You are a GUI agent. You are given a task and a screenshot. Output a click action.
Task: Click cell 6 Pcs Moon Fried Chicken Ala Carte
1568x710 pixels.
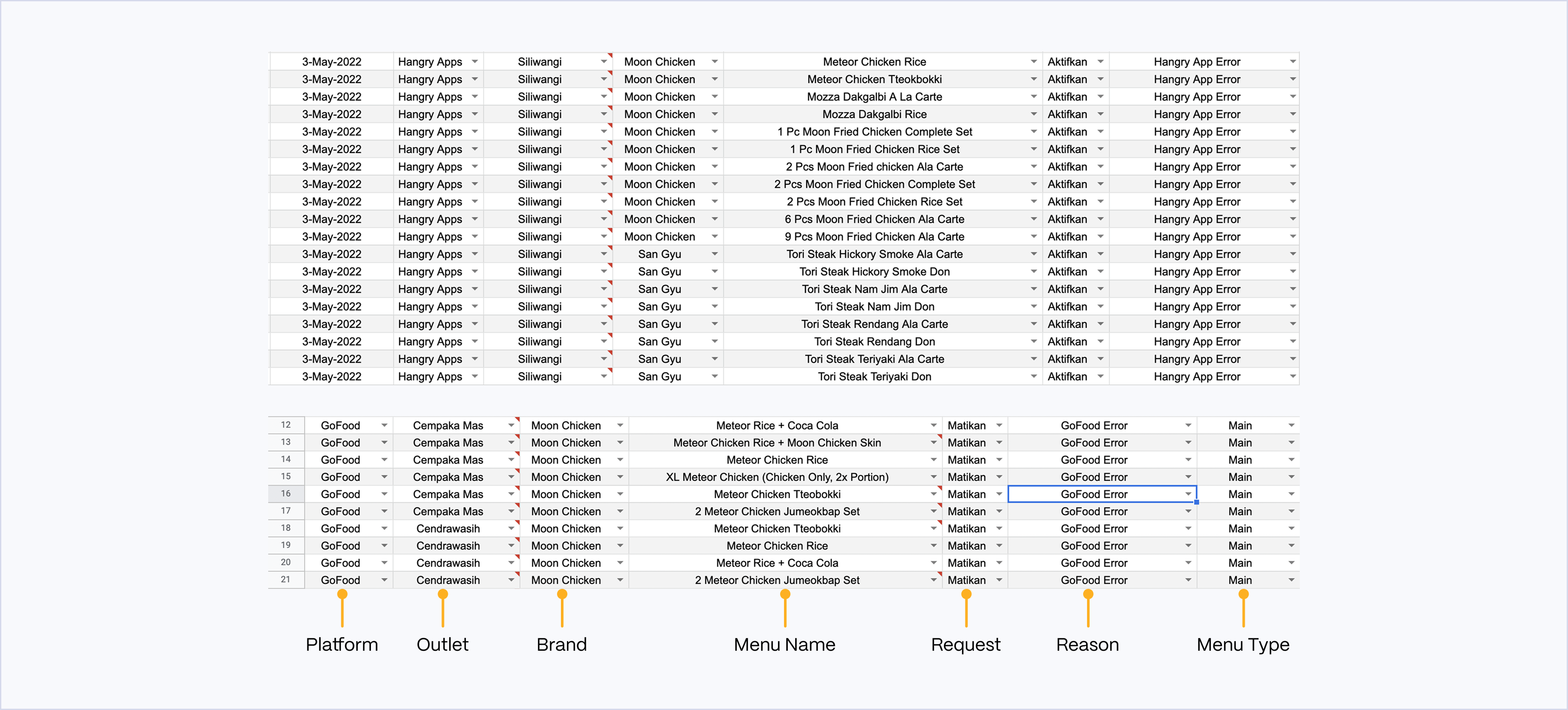[x=882, y=219]
